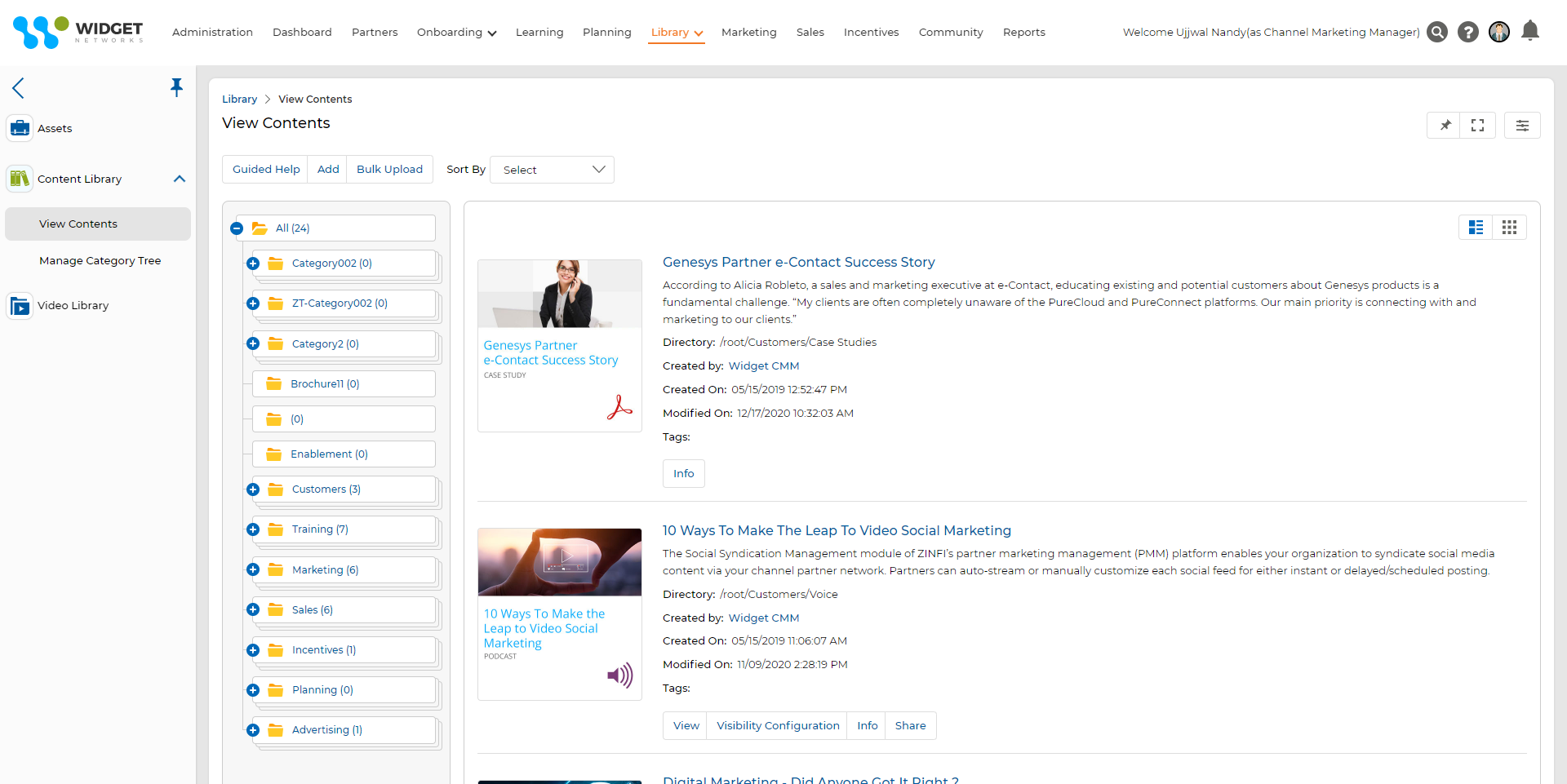Share the 10 Ways podcast
The width and height of the screenshot is (1567, 784).
(910, 726)
